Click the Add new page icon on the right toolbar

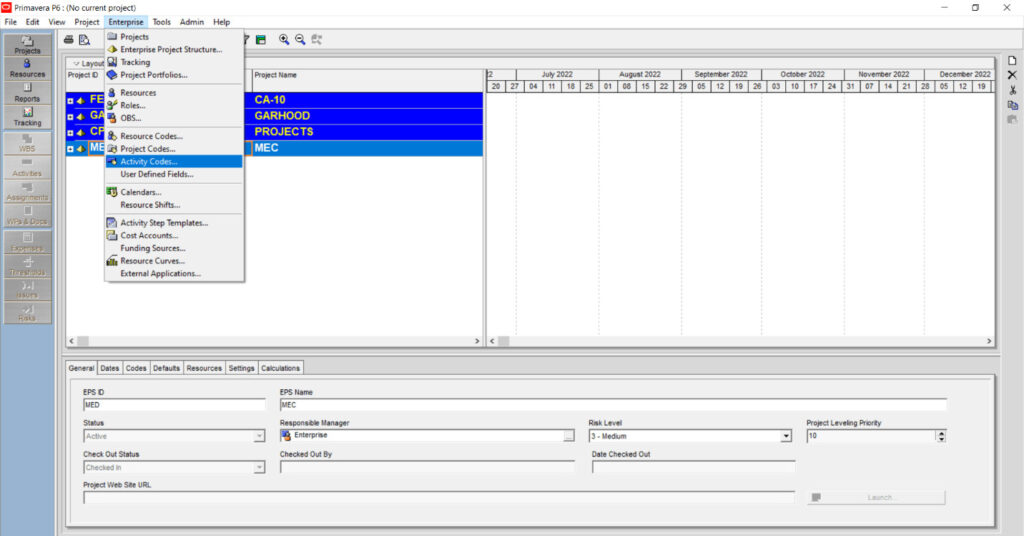click(x=1012, y=61)
